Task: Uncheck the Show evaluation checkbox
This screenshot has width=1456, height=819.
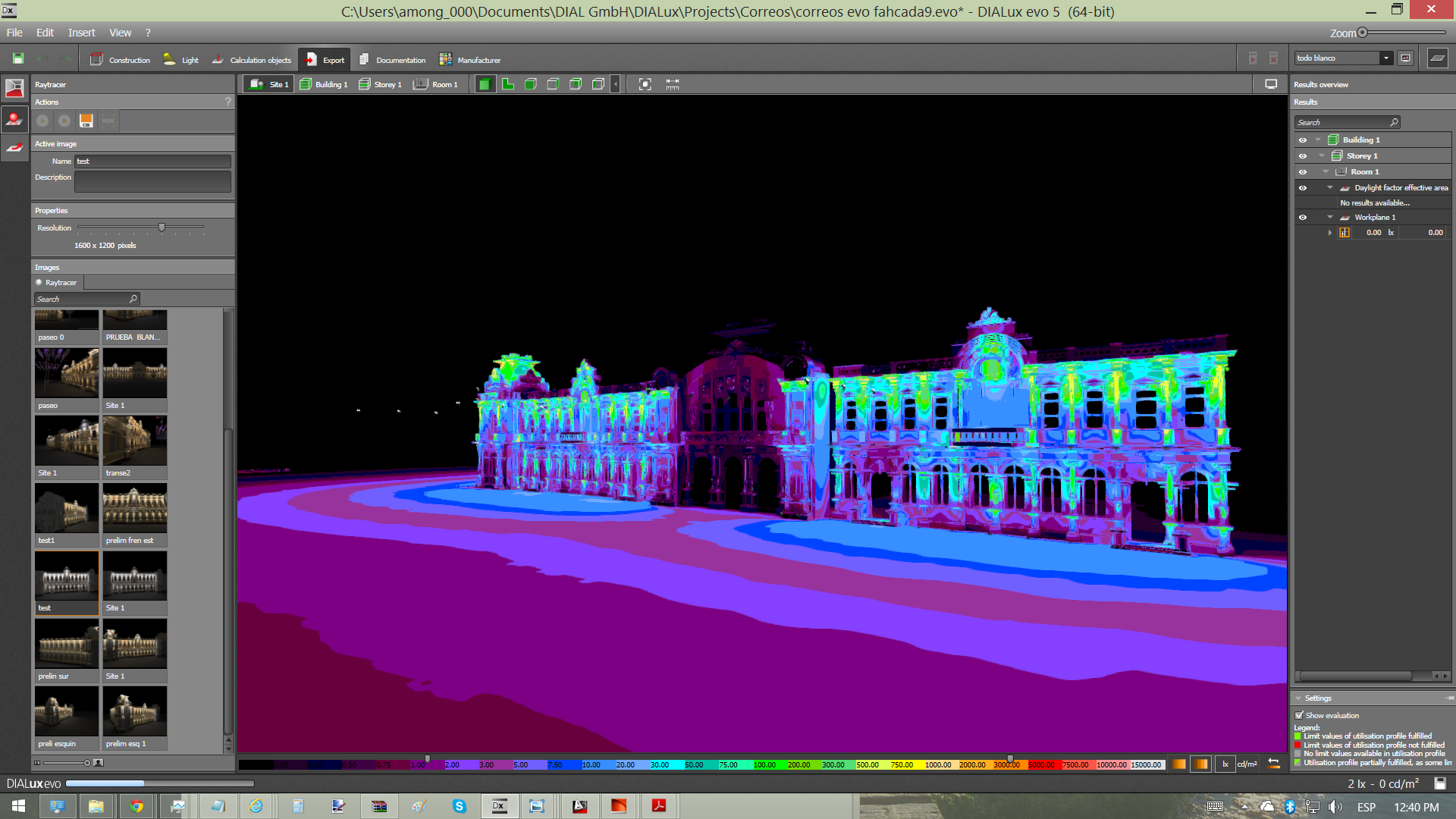Action: coord(1299,715)
